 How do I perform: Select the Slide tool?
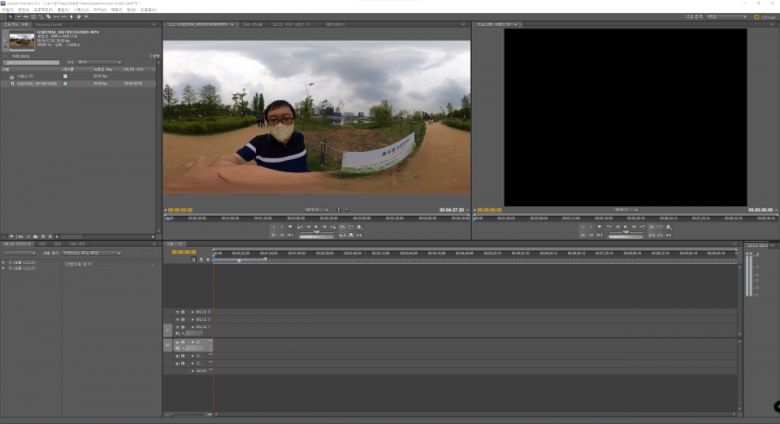point(64,17)
